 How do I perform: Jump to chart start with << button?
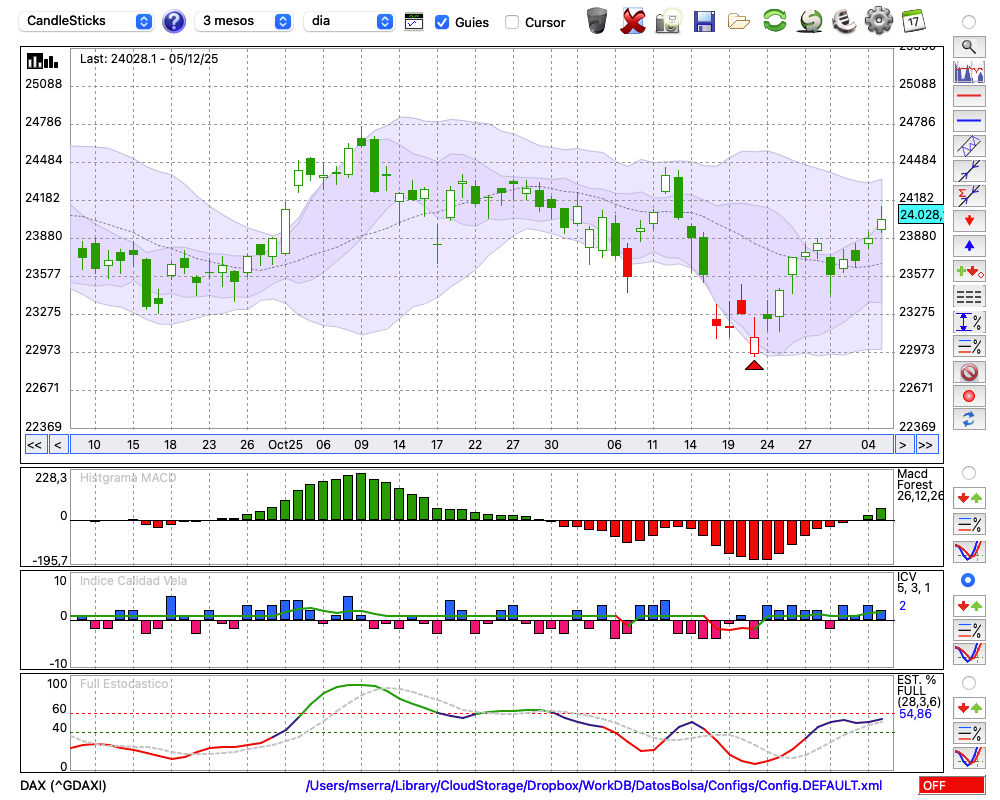tap(35, 445)
